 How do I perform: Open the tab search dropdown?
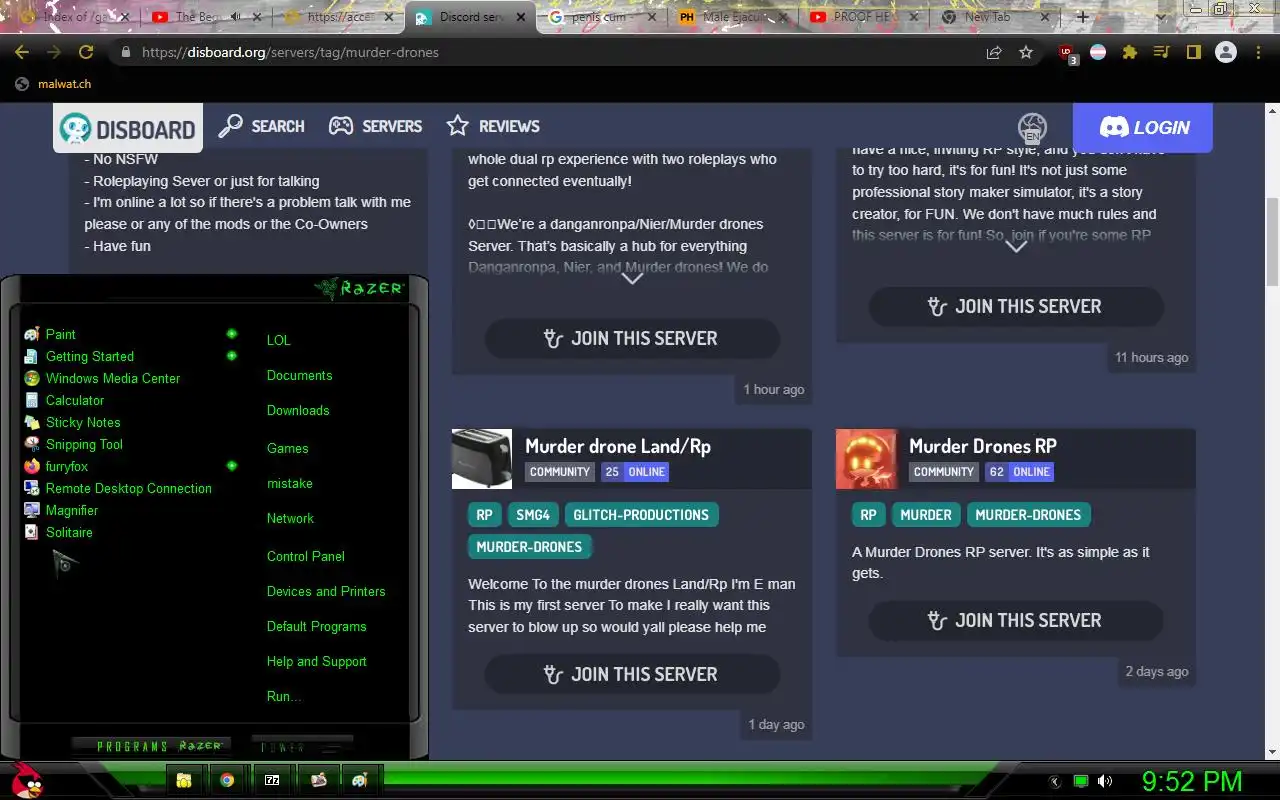tap(1160, 17)
